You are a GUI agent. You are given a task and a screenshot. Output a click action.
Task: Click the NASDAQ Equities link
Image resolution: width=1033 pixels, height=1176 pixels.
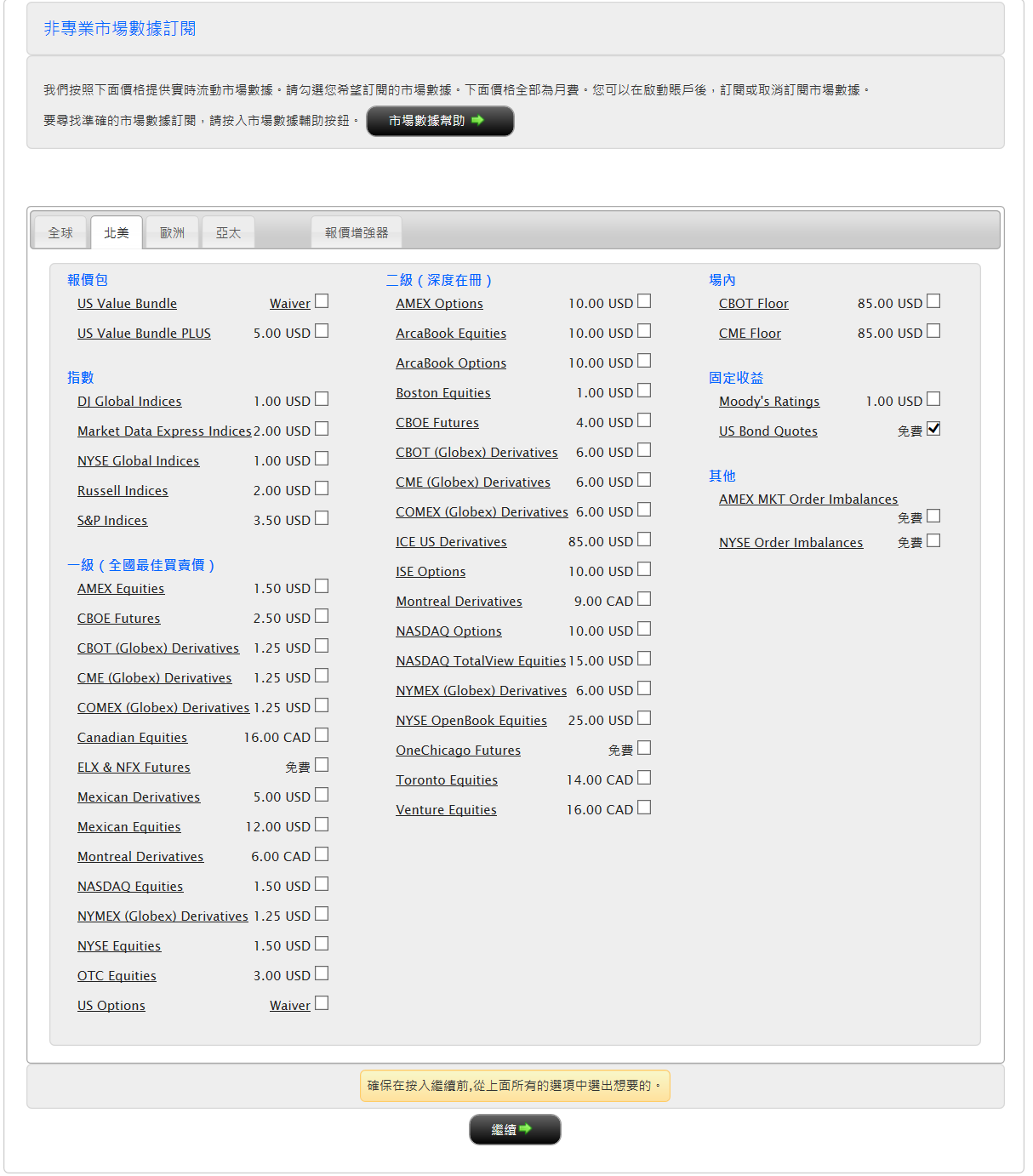pyautogui.click(x=130, y=887)
